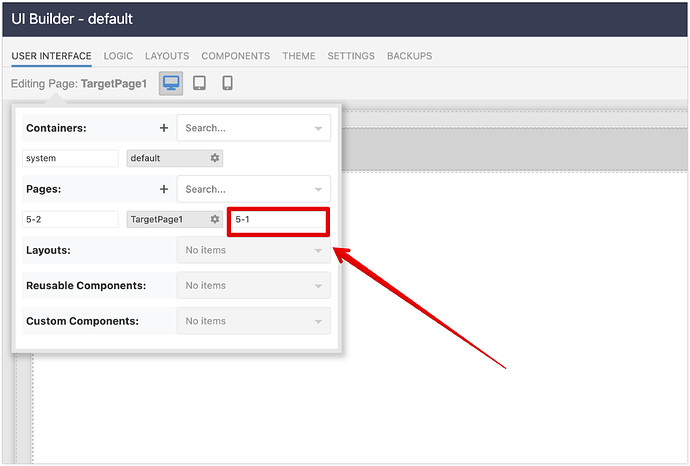Click the page name field containing 5-1

(x=278, y=219)
